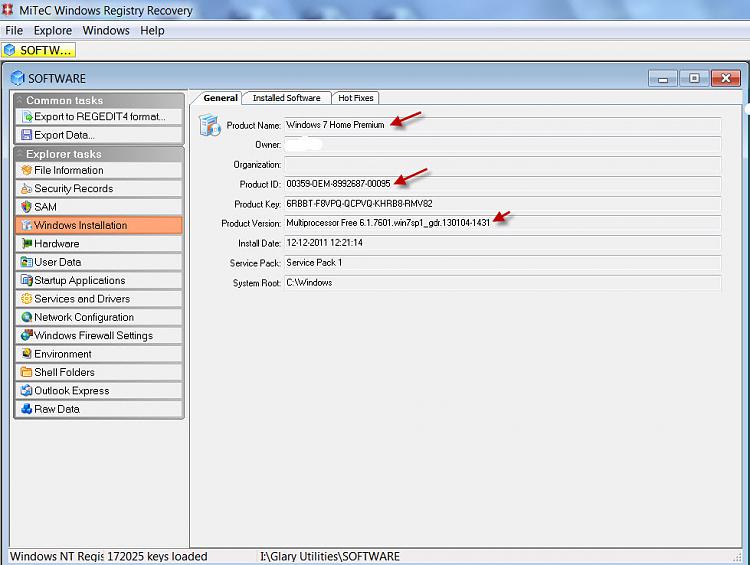
Task: Click 'Windows NT Regis' status bar text
Action: tap(57, 556)
